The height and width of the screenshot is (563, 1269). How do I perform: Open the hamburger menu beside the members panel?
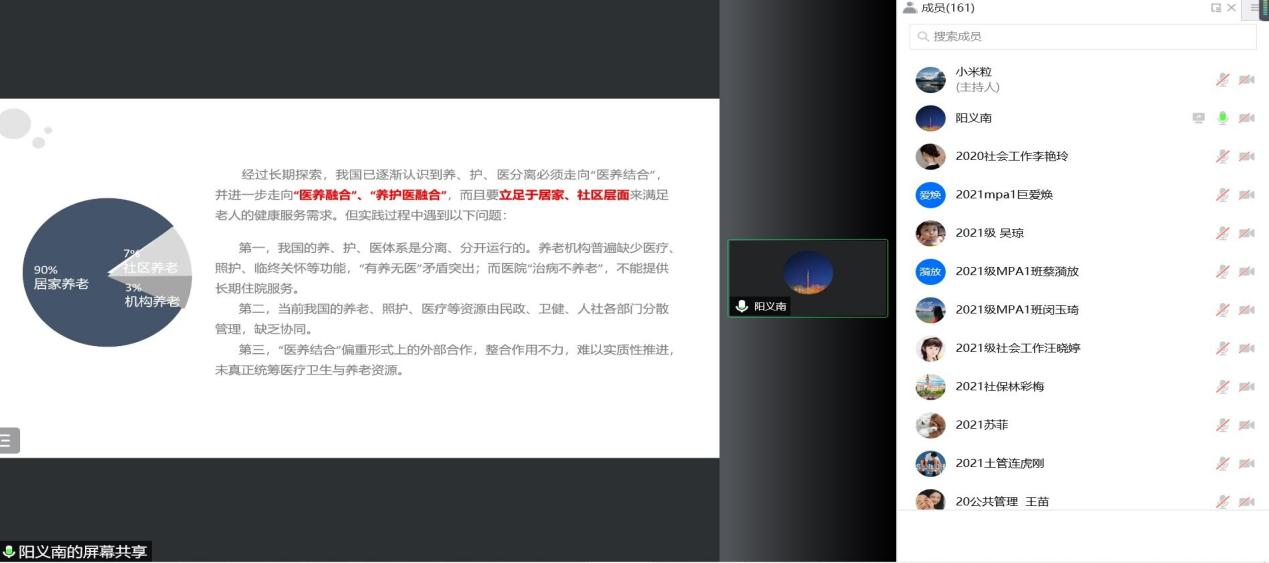click(1256, 8)
